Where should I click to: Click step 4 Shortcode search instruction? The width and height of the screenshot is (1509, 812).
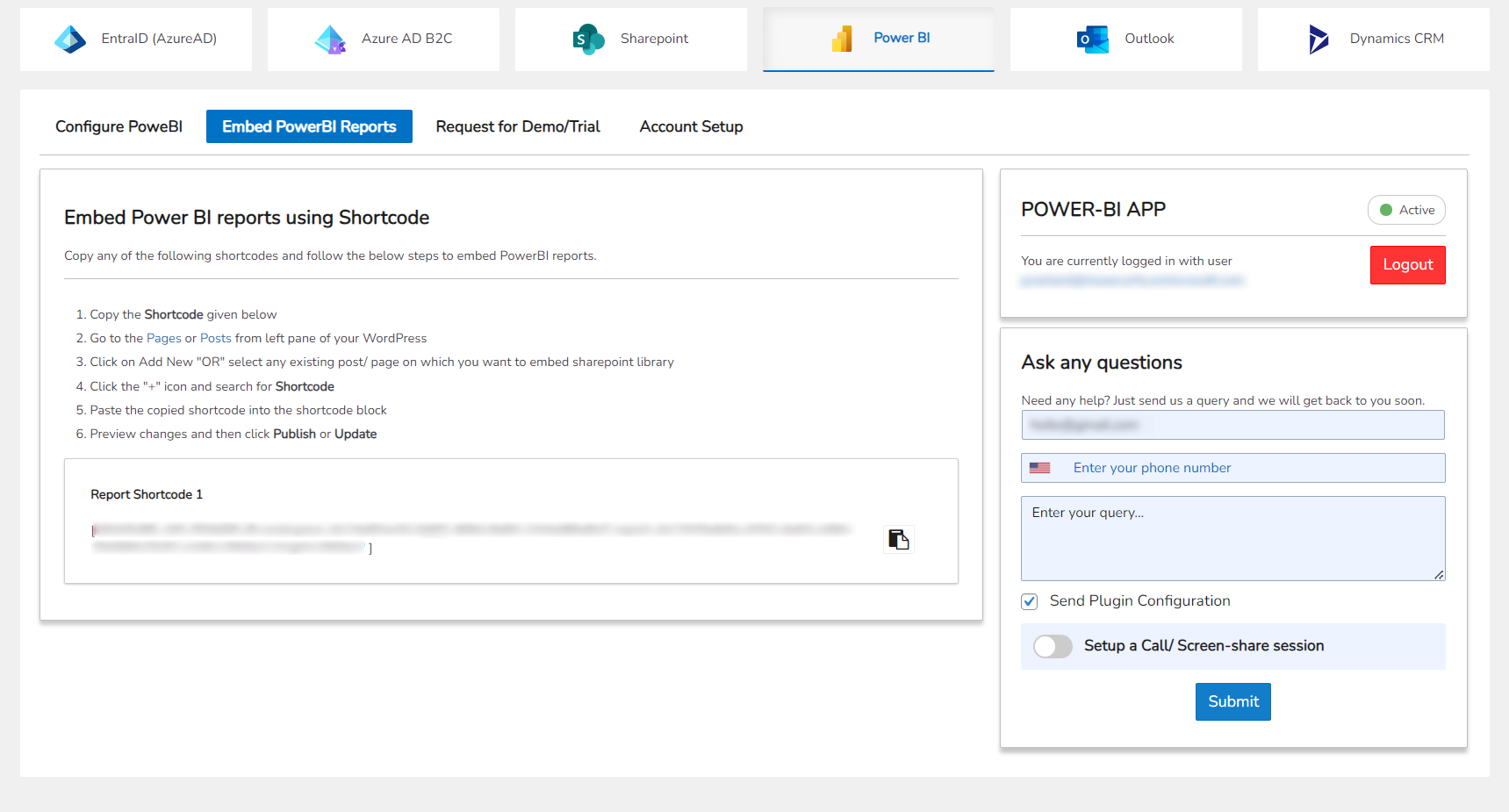[x=212, y=386]
